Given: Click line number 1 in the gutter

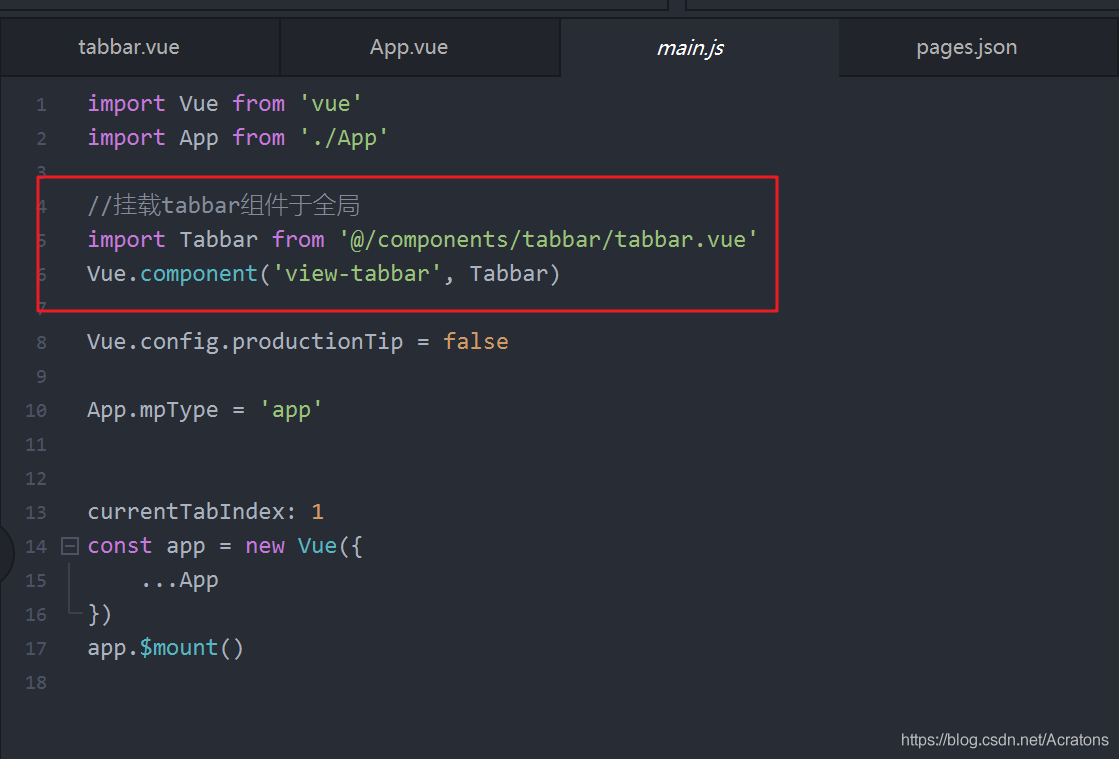Looking at the screenshot, I should click(x=40, y=105).
